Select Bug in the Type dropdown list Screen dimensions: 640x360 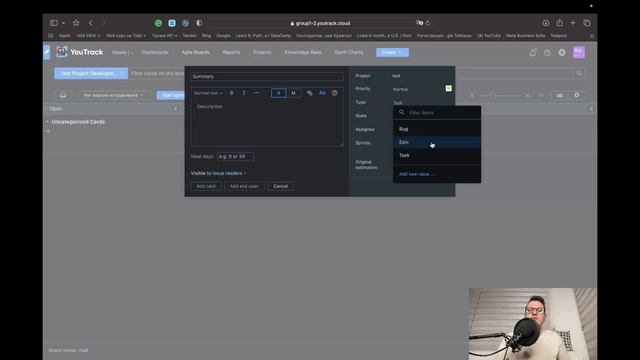[437, 129]
